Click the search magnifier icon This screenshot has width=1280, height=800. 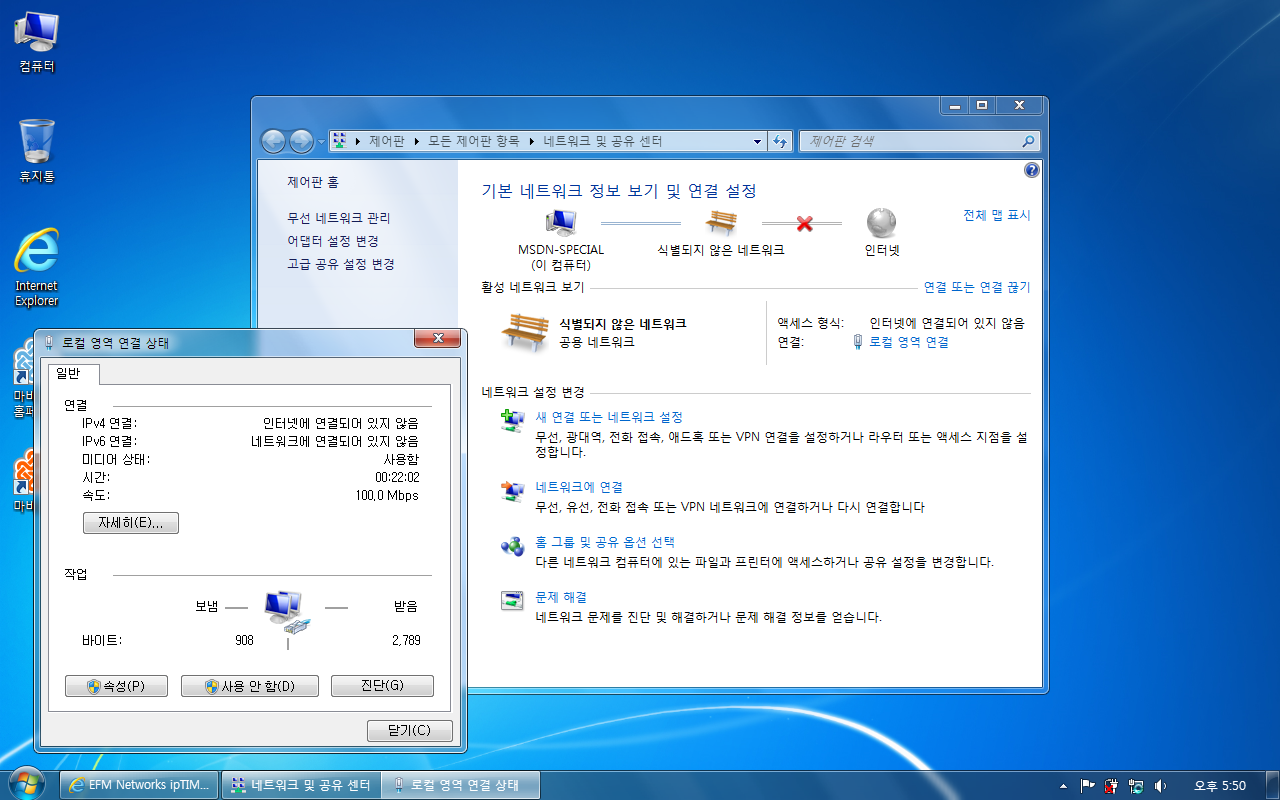click(1028, 142)
